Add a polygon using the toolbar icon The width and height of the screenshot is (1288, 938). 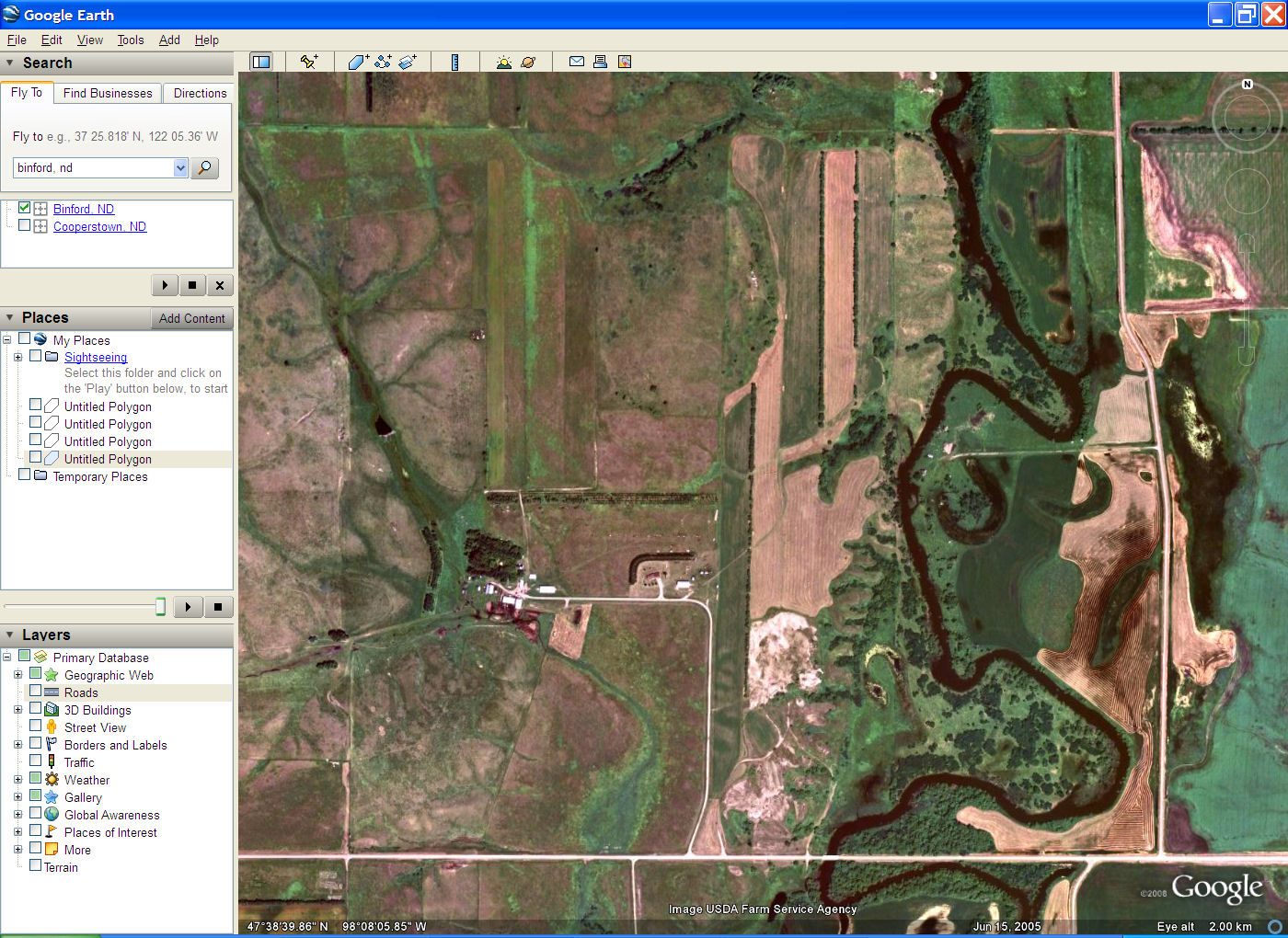click(358, 62)
